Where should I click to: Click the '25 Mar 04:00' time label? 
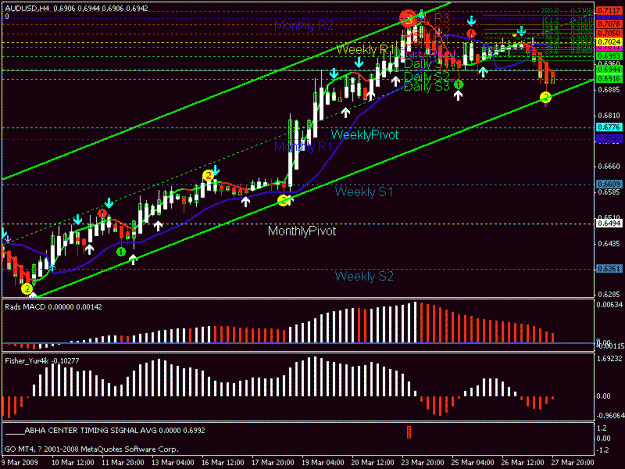click(x=473, y=462)
